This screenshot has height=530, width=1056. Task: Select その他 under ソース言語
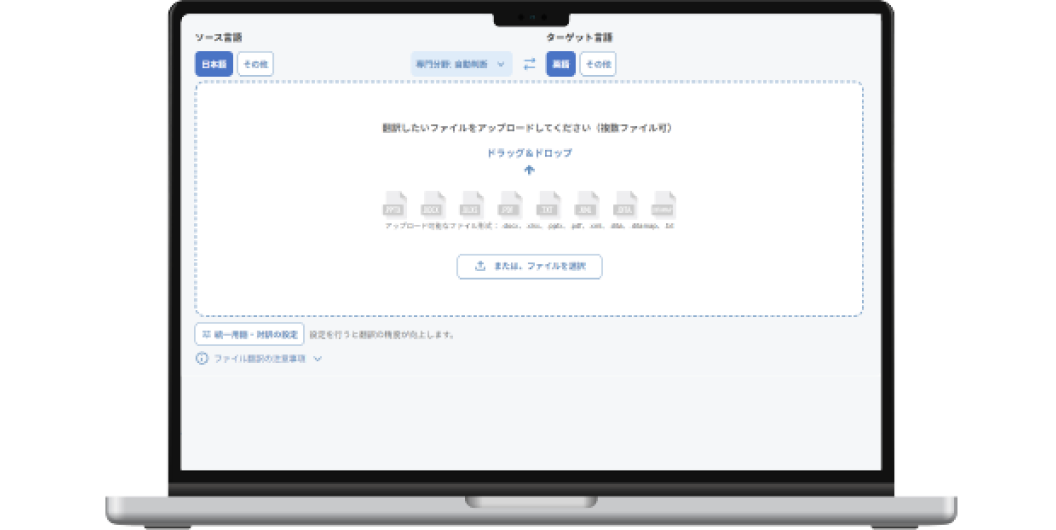click(255, 64)
